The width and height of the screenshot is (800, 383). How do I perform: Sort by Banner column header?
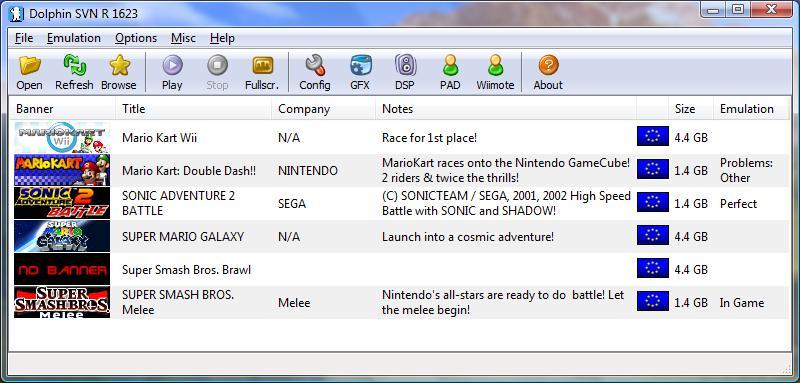(63, 109)
